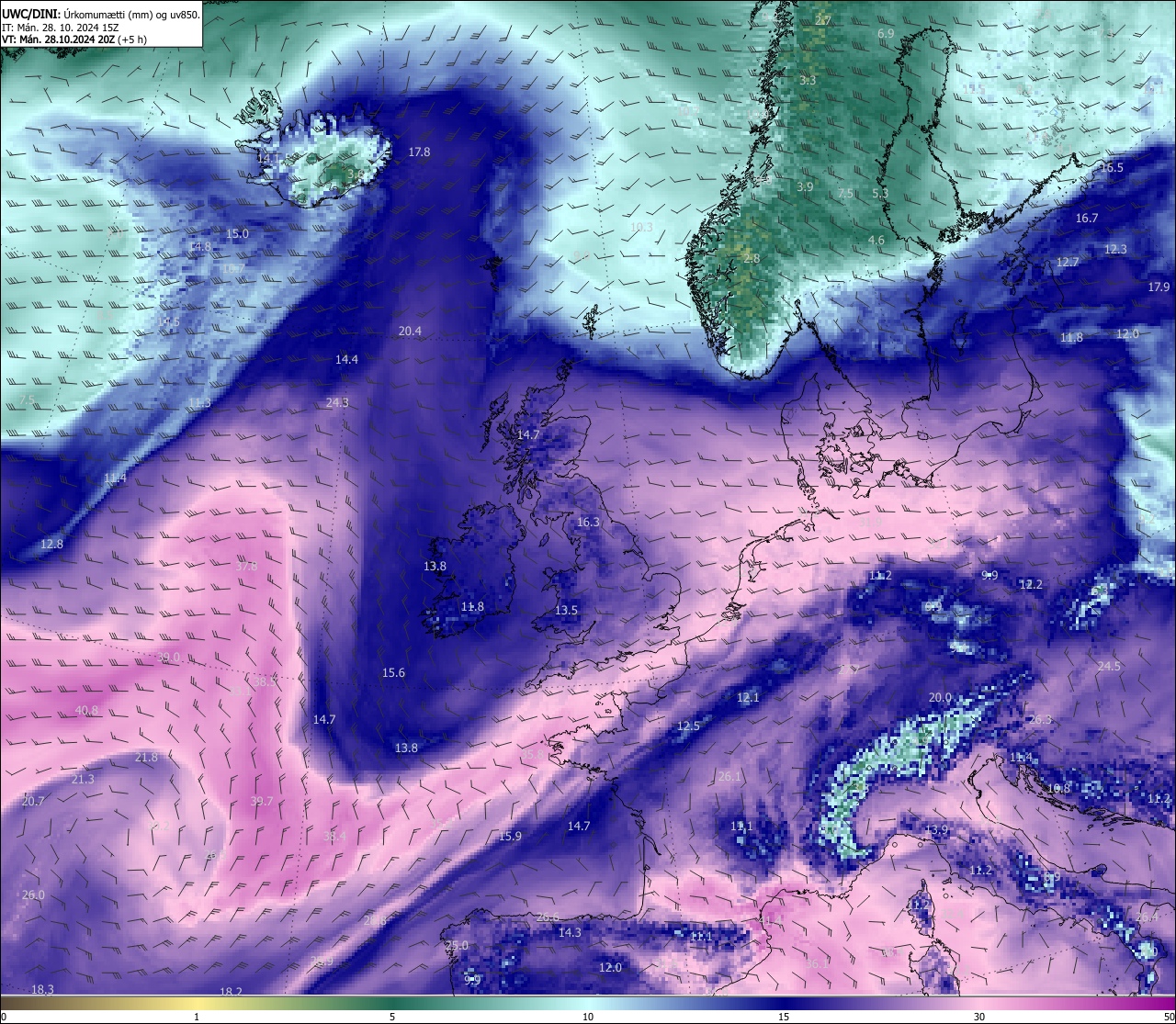Click the UWC/DINI Úrkomumætti title line
This screenshot has height=1024, width=1176.
coord(101,14)
